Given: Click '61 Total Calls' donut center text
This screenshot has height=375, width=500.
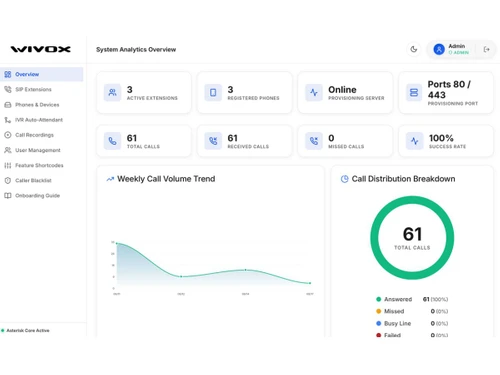Looking at the screenshot, I should [412, 238].
